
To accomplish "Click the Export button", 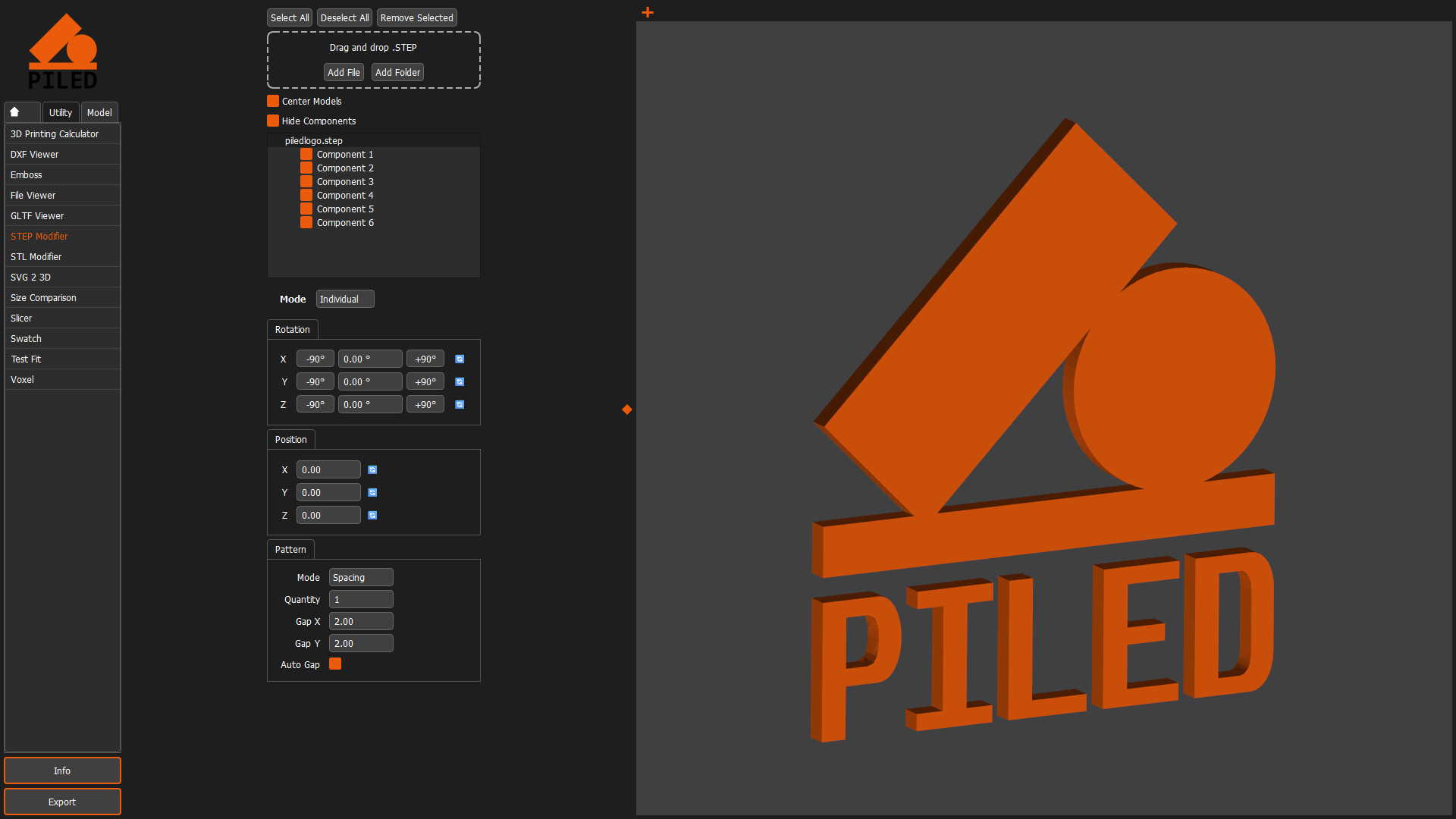I will coord(62,802).
